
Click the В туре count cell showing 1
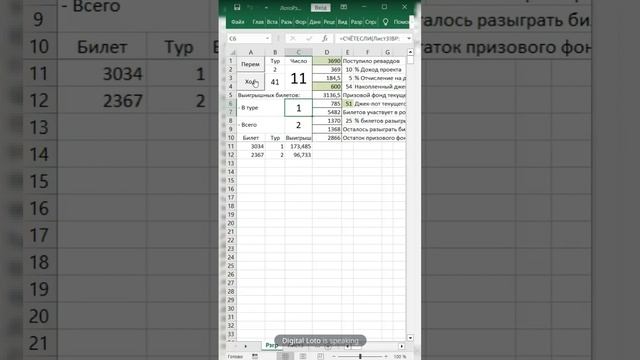(x=298, y=108)
